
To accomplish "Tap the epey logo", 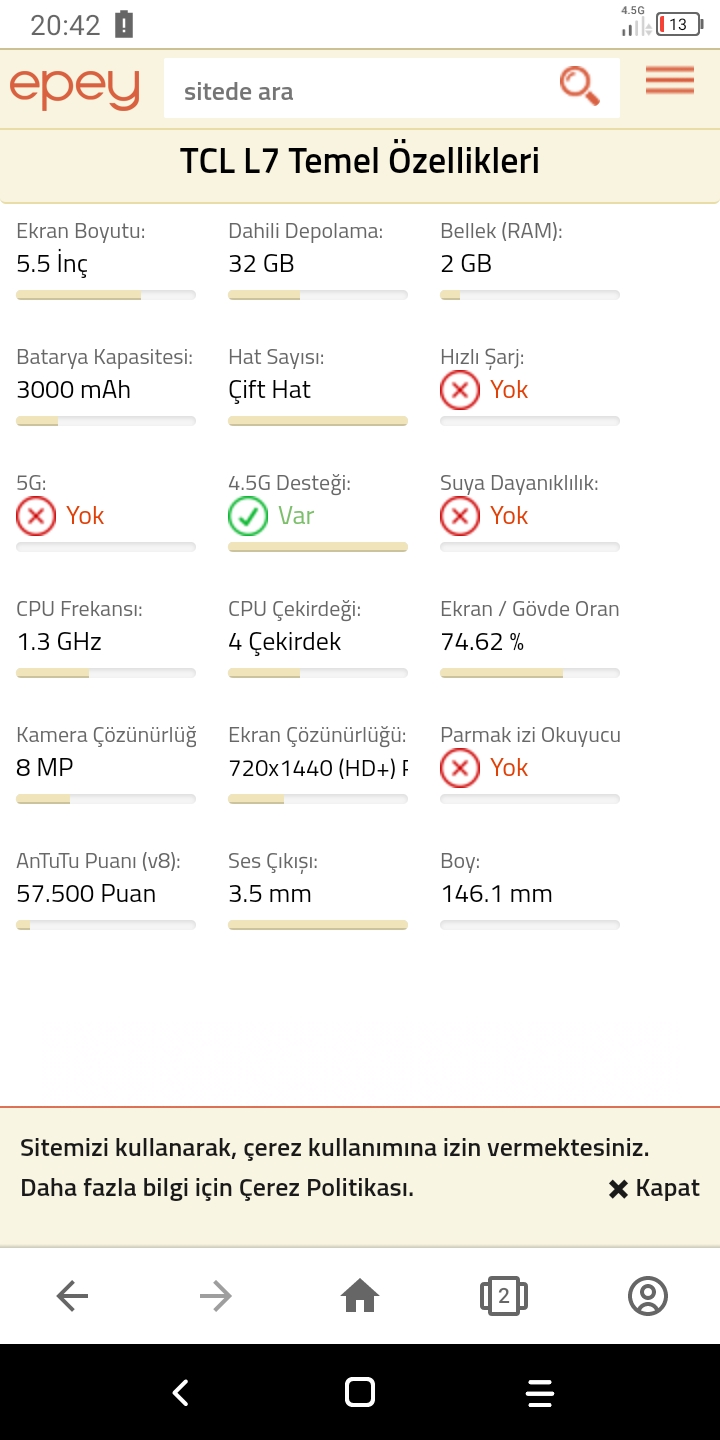I will [x=74, y=89].
